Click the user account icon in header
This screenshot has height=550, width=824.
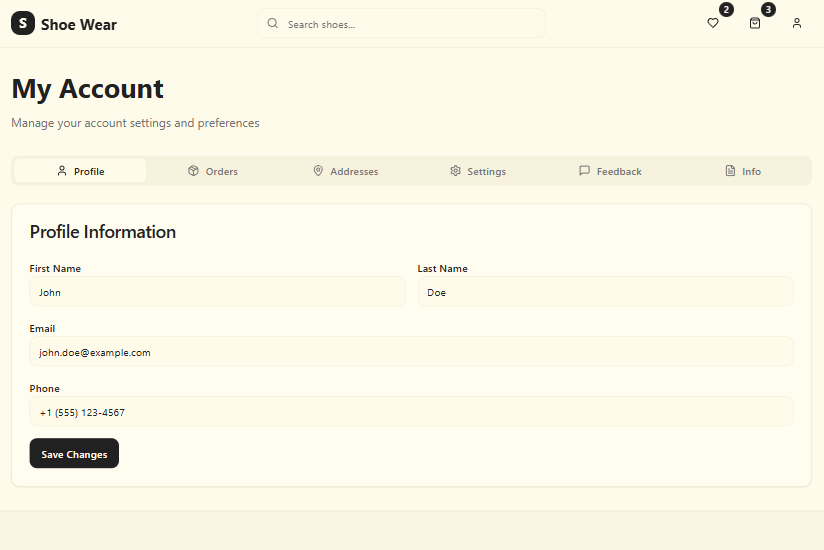(797, 23)
